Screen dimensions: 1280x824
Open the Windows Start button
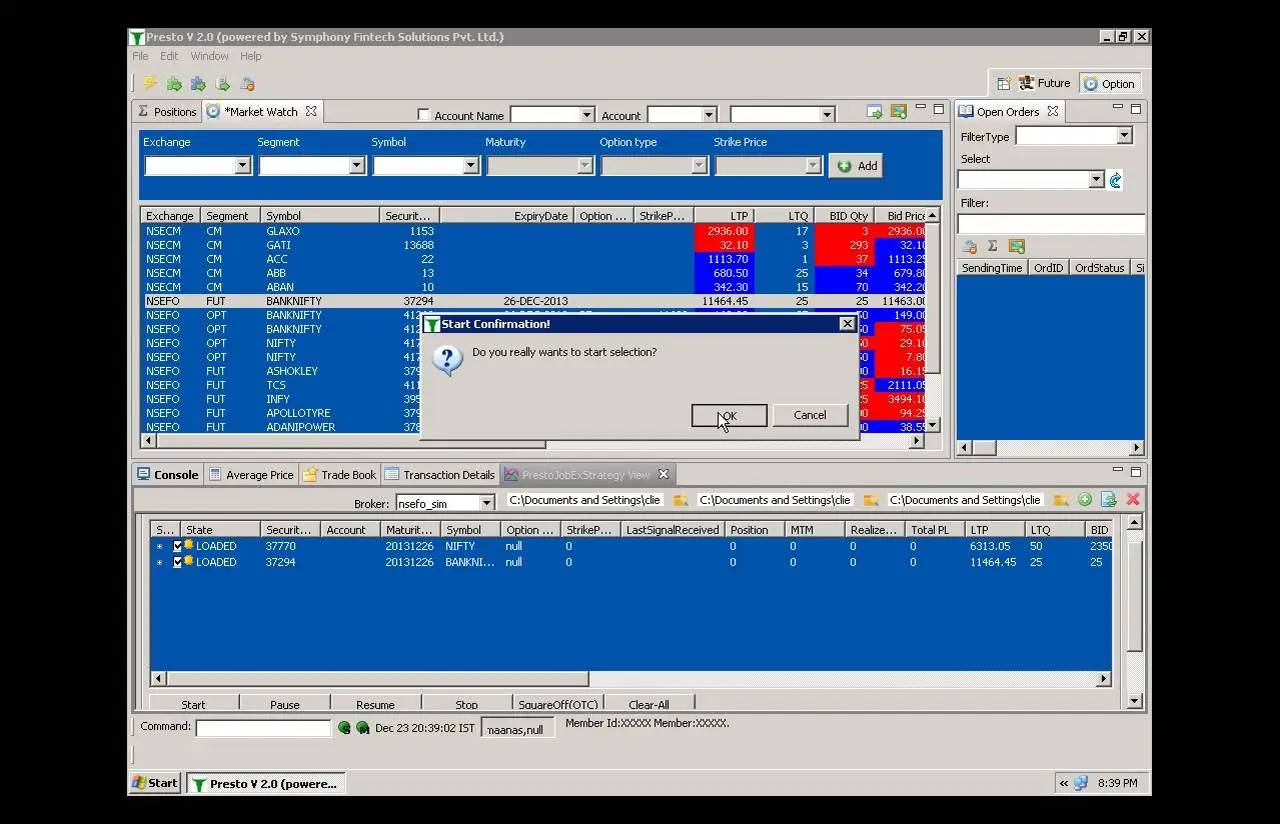pyautogui.click(x=155, y=783)
